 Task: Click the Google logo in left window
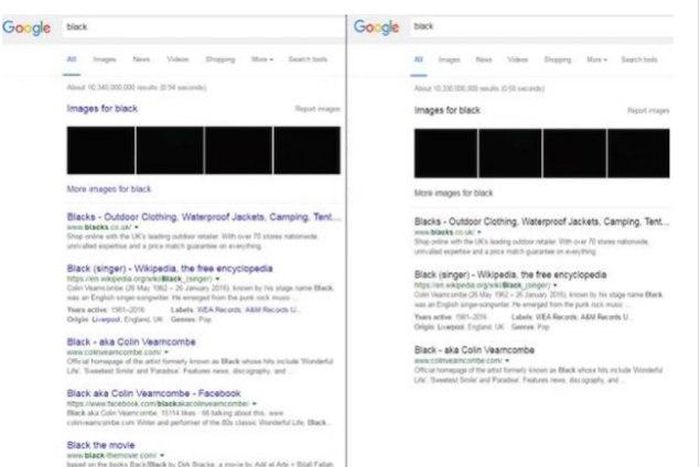coord(27,28)
